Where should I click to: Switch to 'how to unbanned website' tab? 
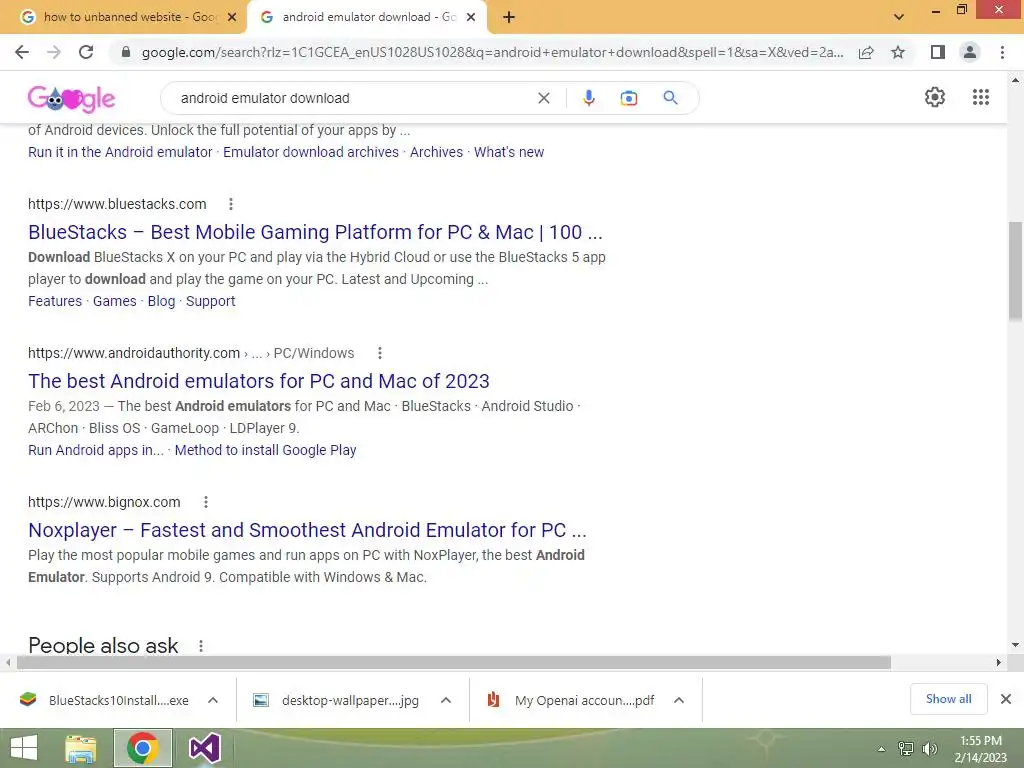(x=123, y=17)
